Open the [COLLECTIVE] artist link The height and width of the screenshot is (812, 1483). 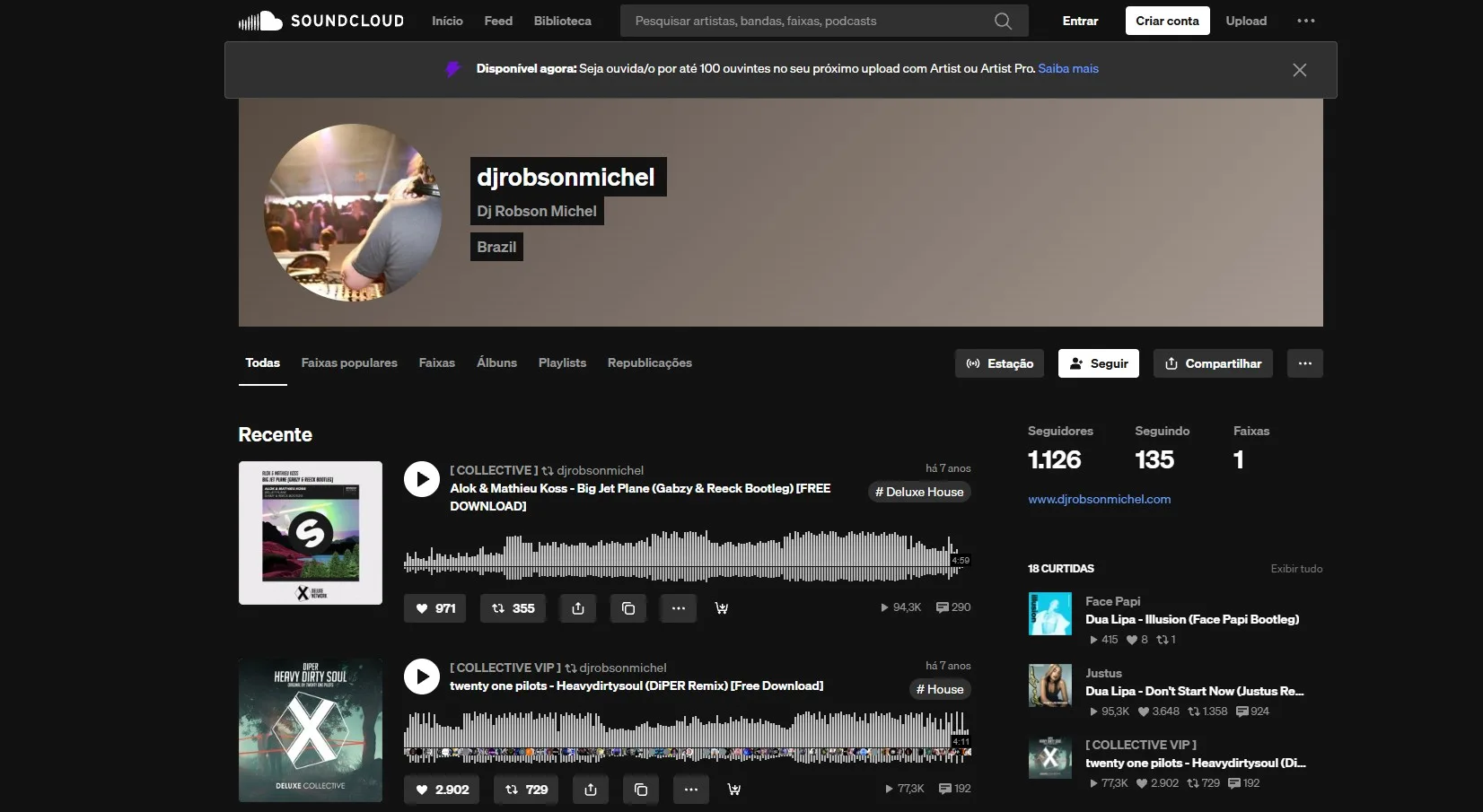(495, 470)
